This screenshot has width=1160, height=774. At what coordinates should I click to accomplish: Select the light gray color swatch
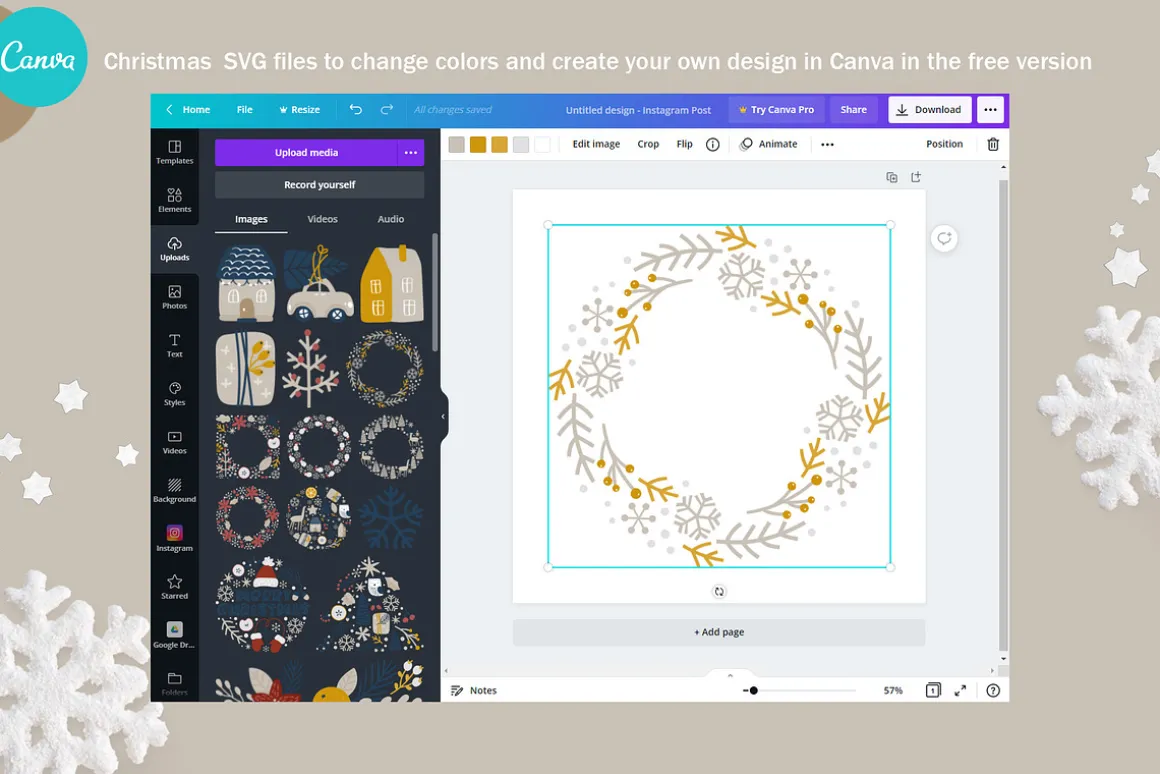(521, 144)
